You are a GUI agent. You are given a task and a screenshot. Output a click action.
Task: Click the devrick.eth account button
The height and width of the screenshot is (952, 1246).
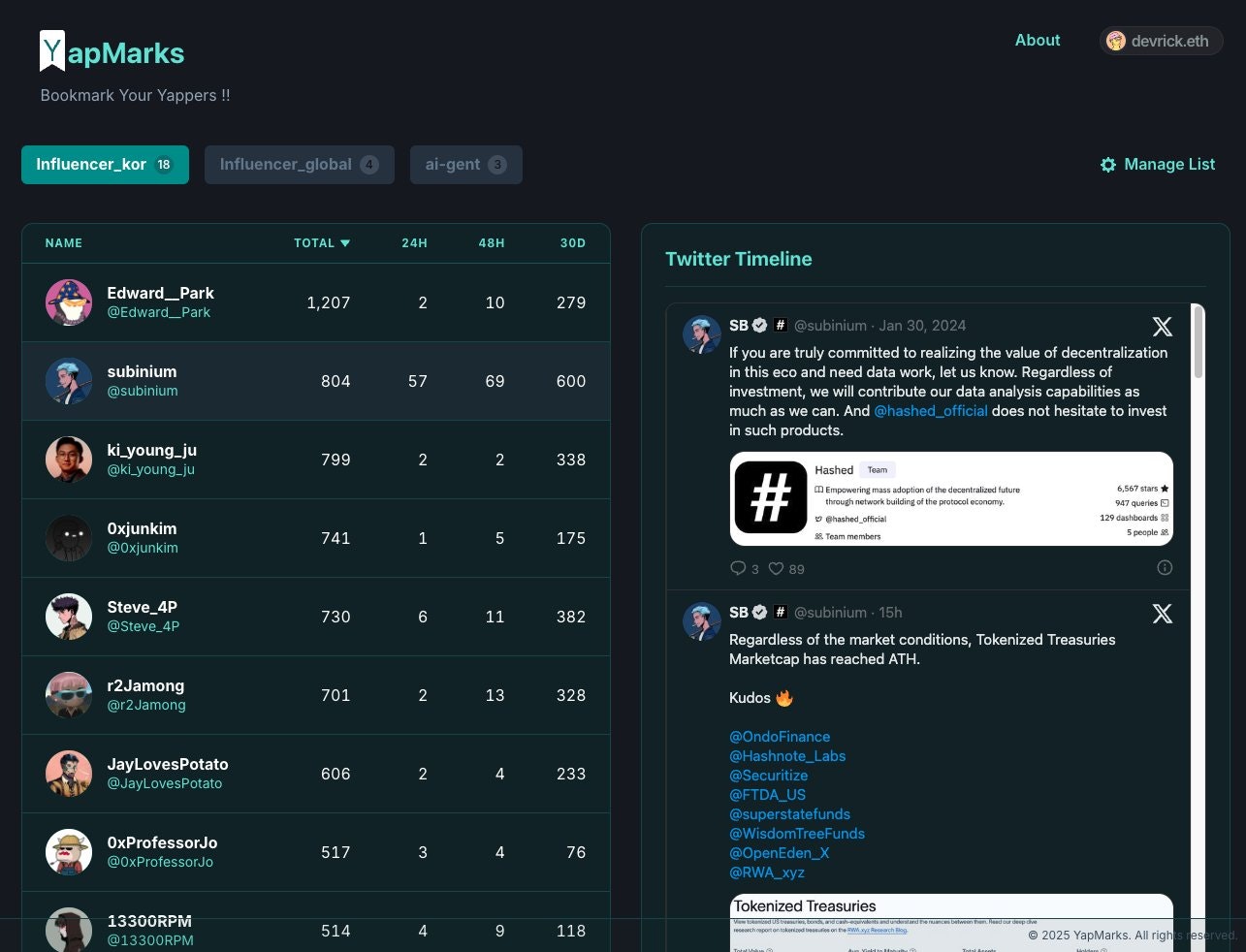pyautogui.click(x=1161, y=41)
